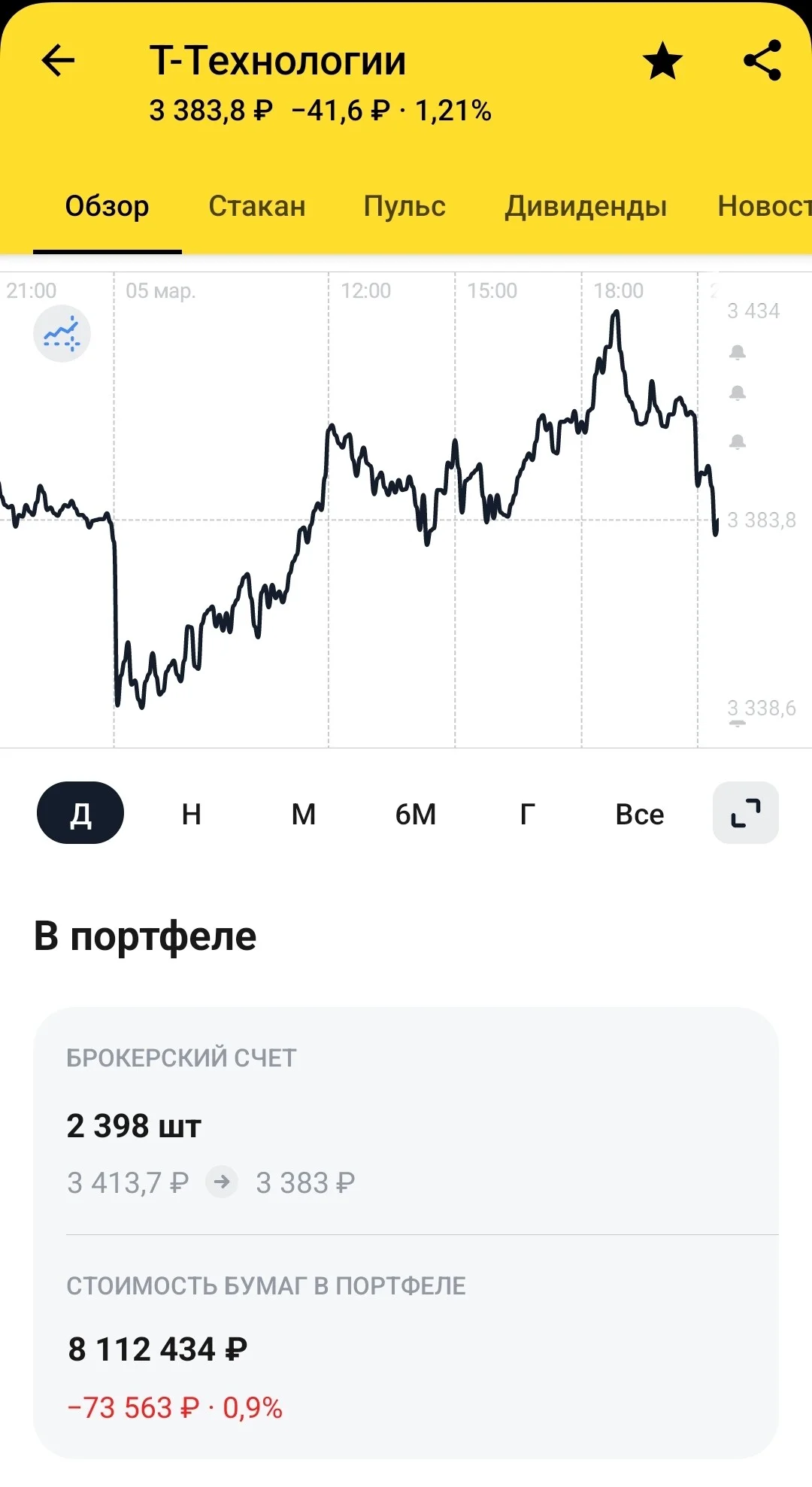
Task: Toggle the favorite star icon
Action: point(662,61)
